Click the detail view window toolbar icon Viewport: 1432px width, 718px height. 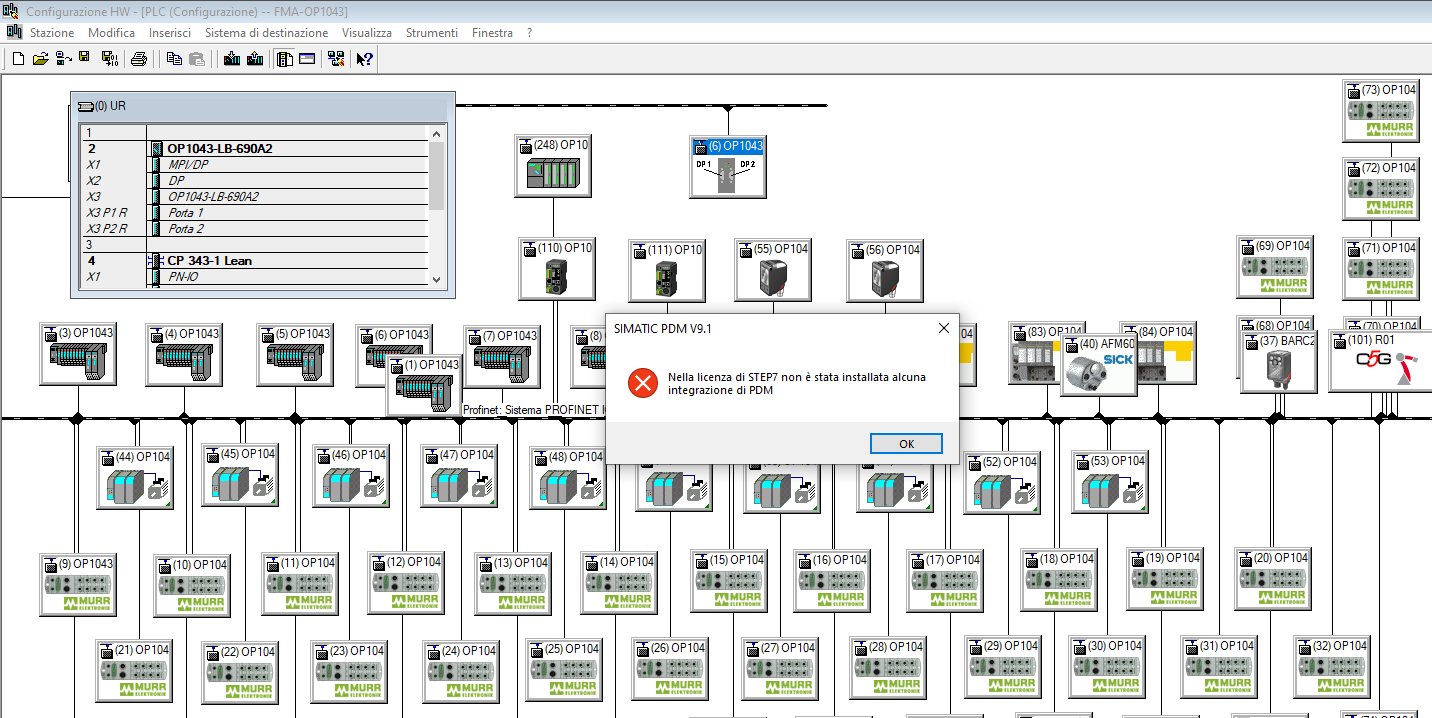point(307,59)
